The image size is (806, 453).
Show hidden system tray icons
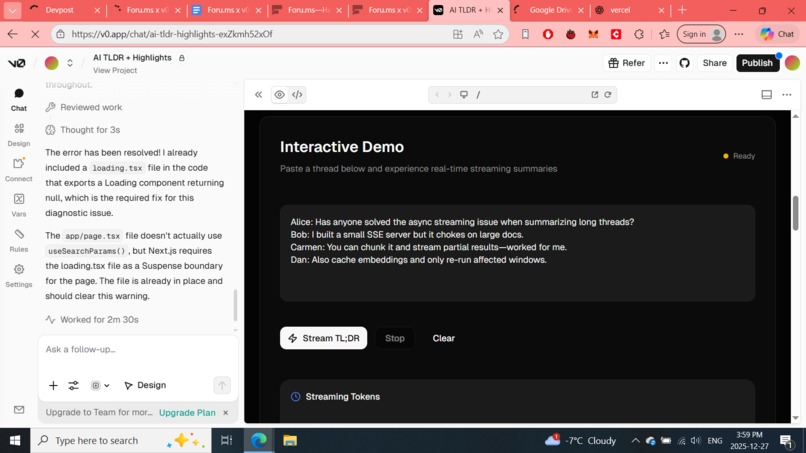click(x=635, y=441)
